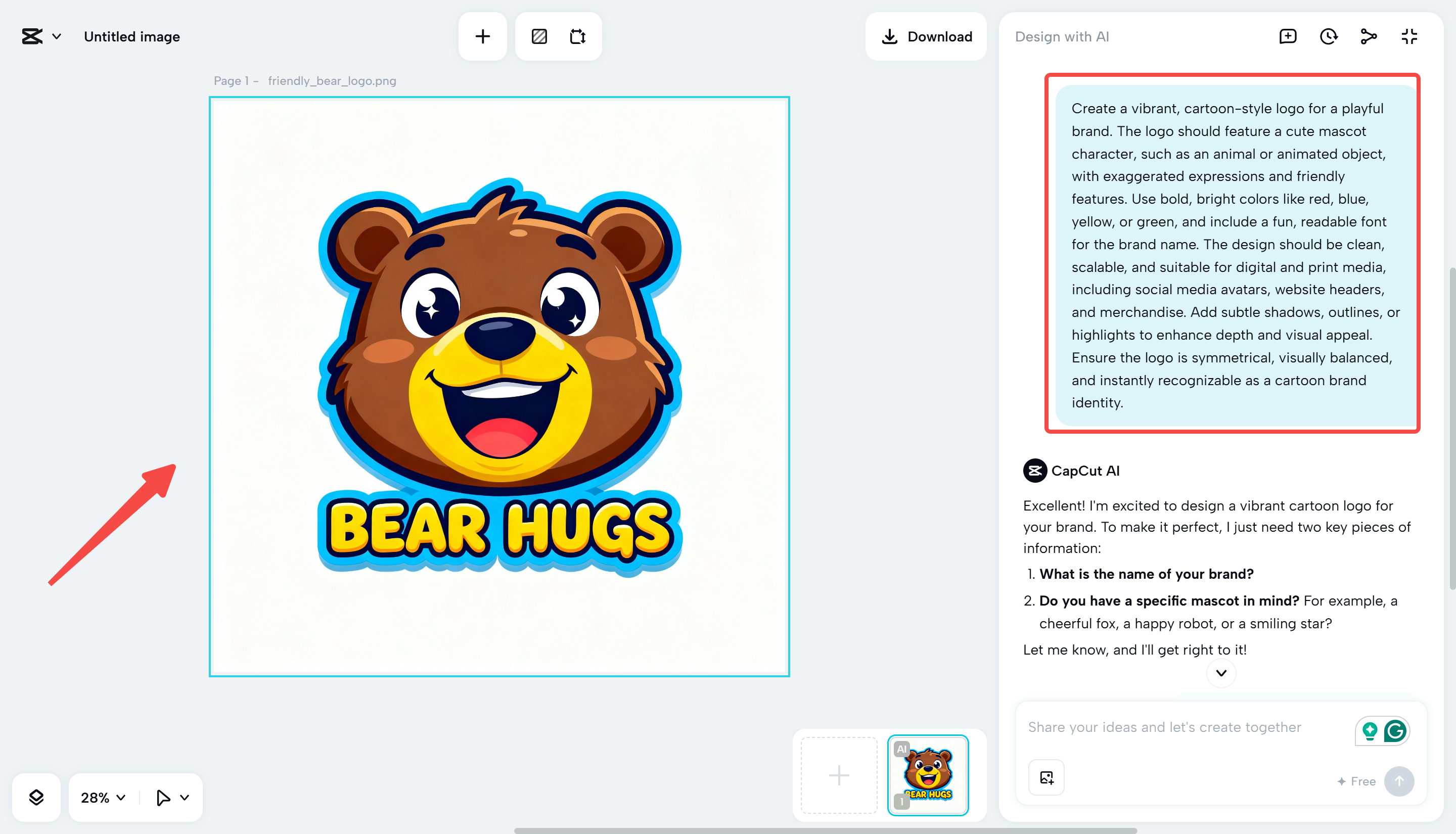Select the background pattern icon in toolbar
Image resolution: width=1456 pixels, height=834 pixels.
[x=539, y=37]
